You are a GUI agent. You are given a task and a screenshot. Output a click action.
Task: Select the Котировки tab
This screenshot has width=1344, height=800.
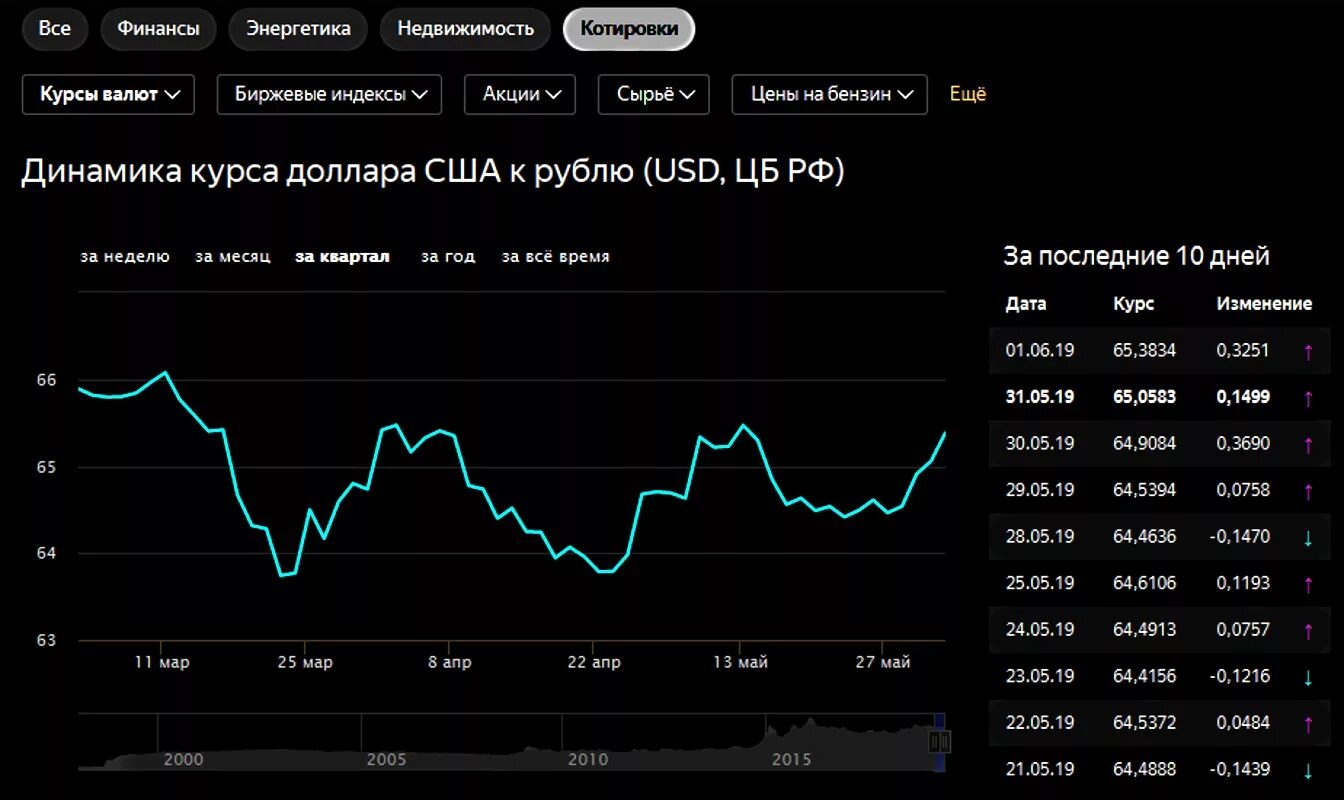point(629,29)
